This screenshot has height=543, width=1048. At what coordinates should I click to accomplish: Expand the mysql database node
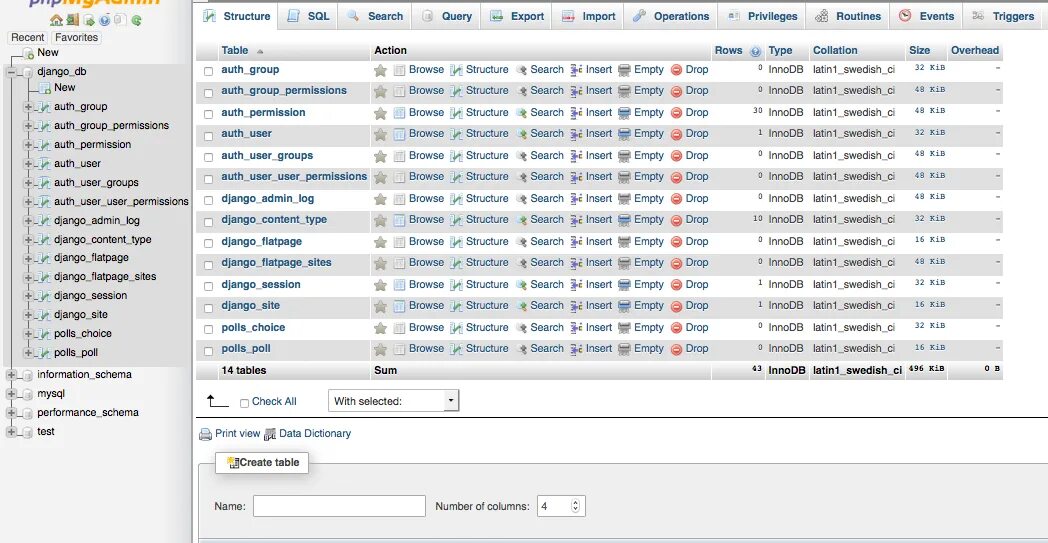[11, 394]
